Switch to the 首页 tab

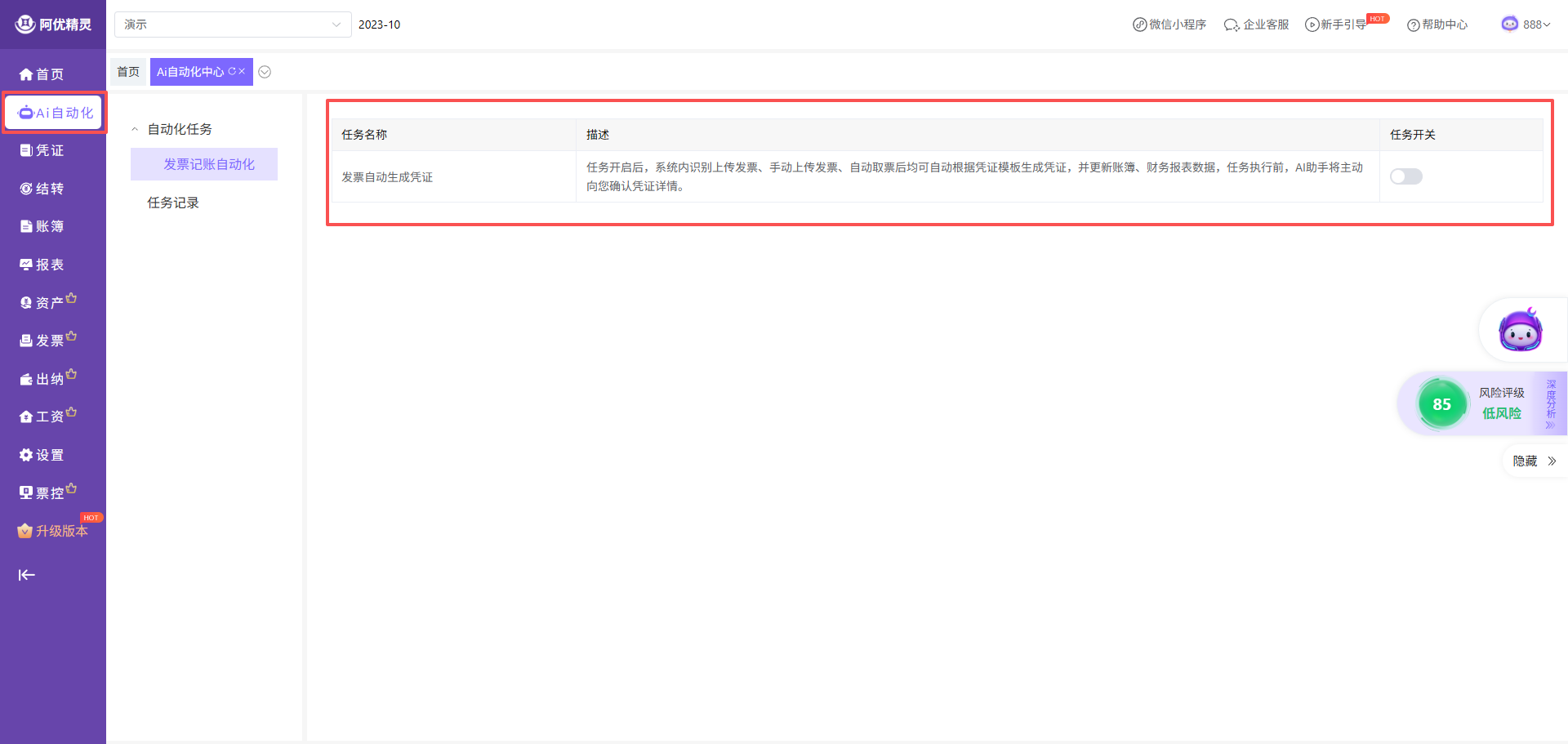coord(128,72)
